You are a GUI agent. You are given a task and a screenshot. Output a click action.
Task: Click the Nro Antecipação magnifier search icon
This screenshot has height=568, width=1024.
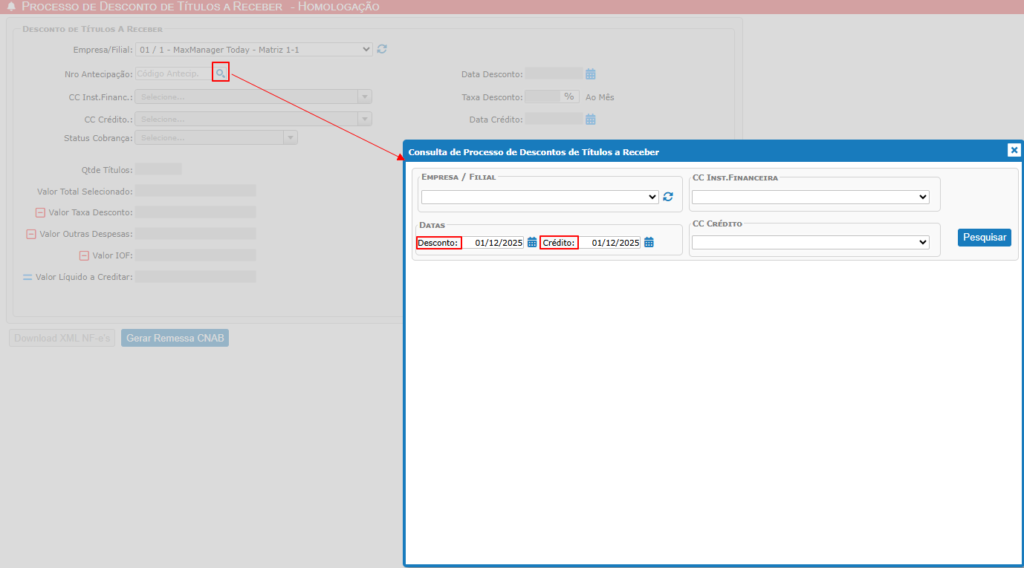point(221,73)
